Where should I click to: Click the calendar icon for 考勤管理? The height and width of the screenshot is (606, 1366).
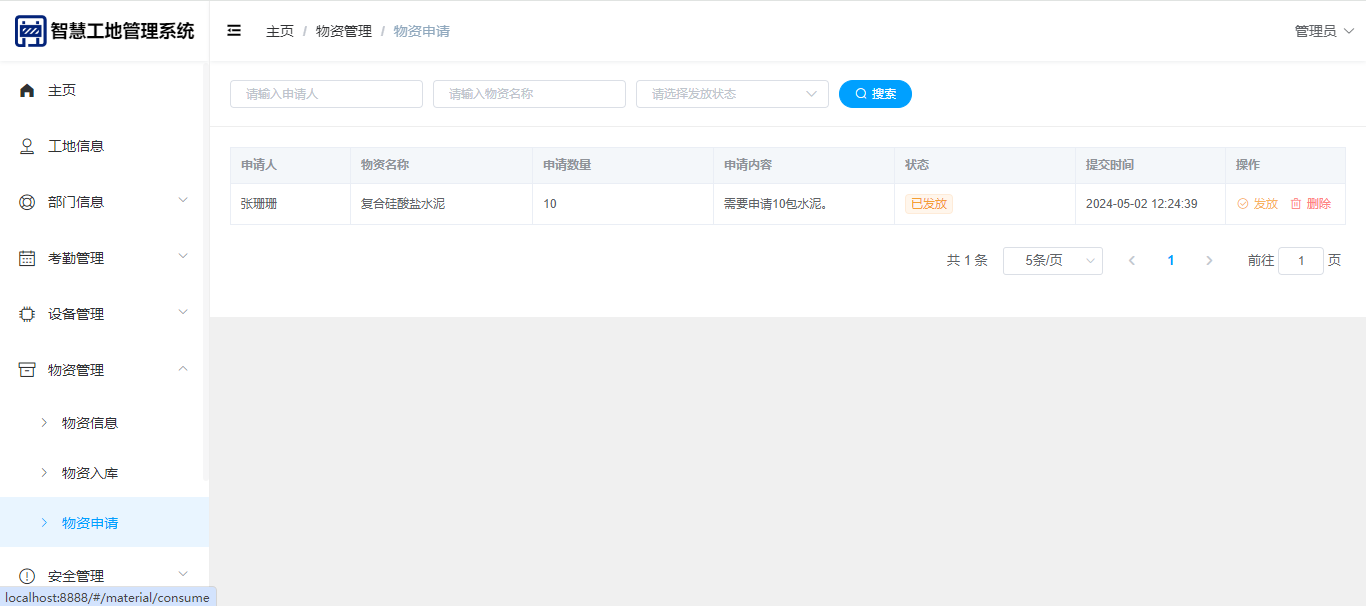(27, 258)
